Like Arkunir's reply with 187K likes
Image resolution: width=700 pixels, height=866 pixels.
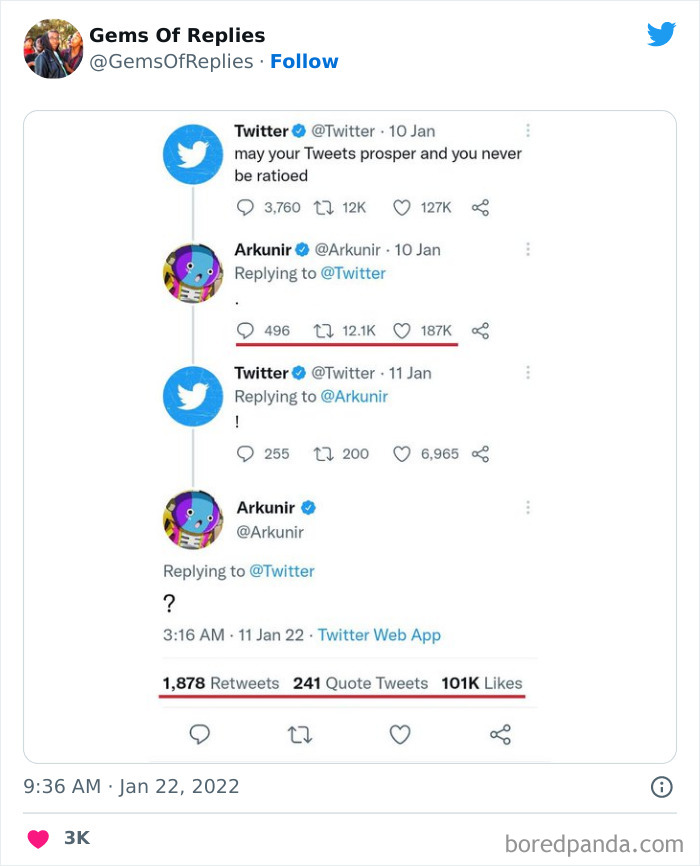tap(402, 330)
